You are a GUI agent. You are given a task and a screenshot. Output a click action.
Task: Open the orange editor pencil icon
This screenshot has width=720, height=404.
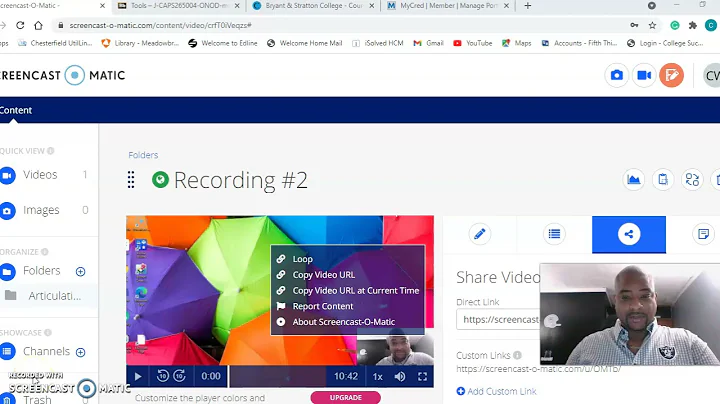[x=671, y=75]
